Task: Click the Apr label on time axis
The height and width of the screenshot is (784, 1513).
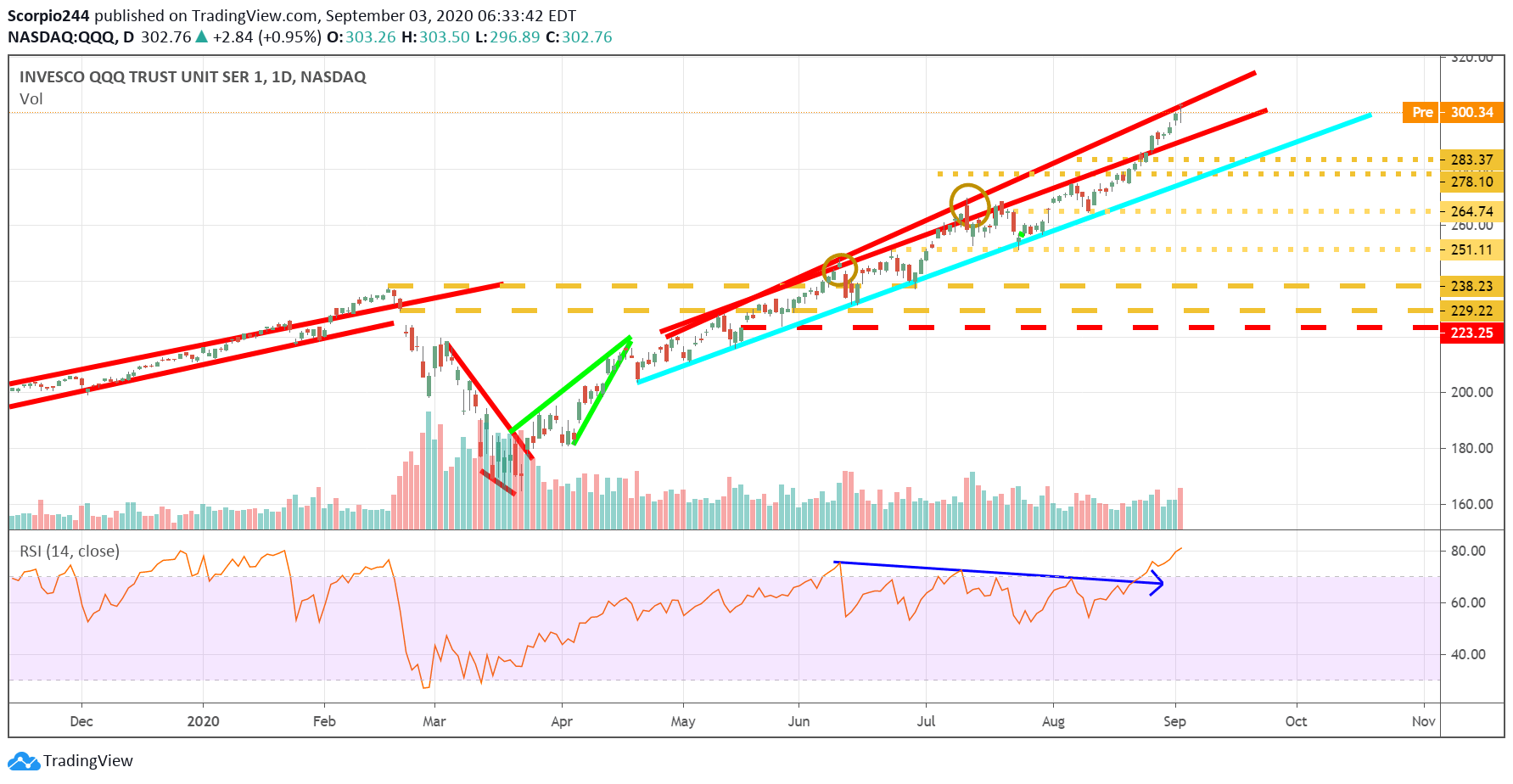Action: pos(561,722)
